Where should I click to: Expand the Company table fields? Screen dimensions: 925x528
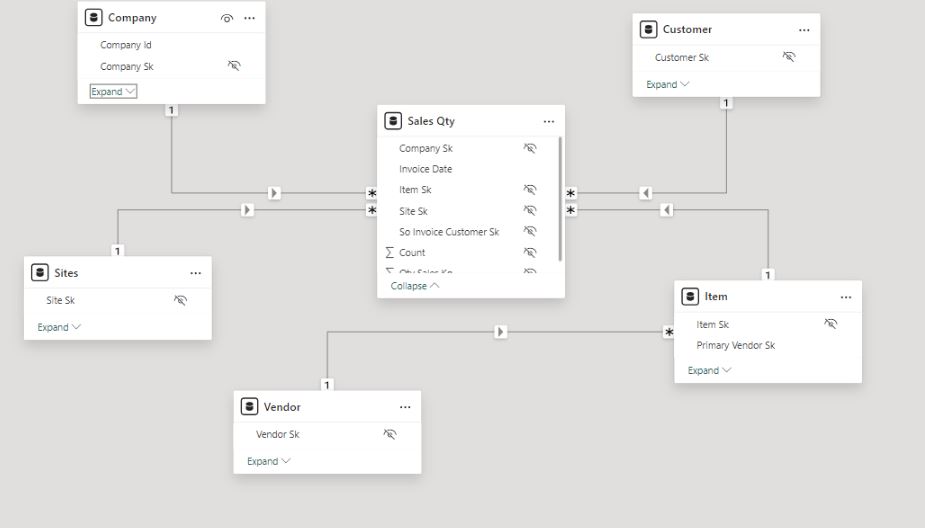coord(113,91)
